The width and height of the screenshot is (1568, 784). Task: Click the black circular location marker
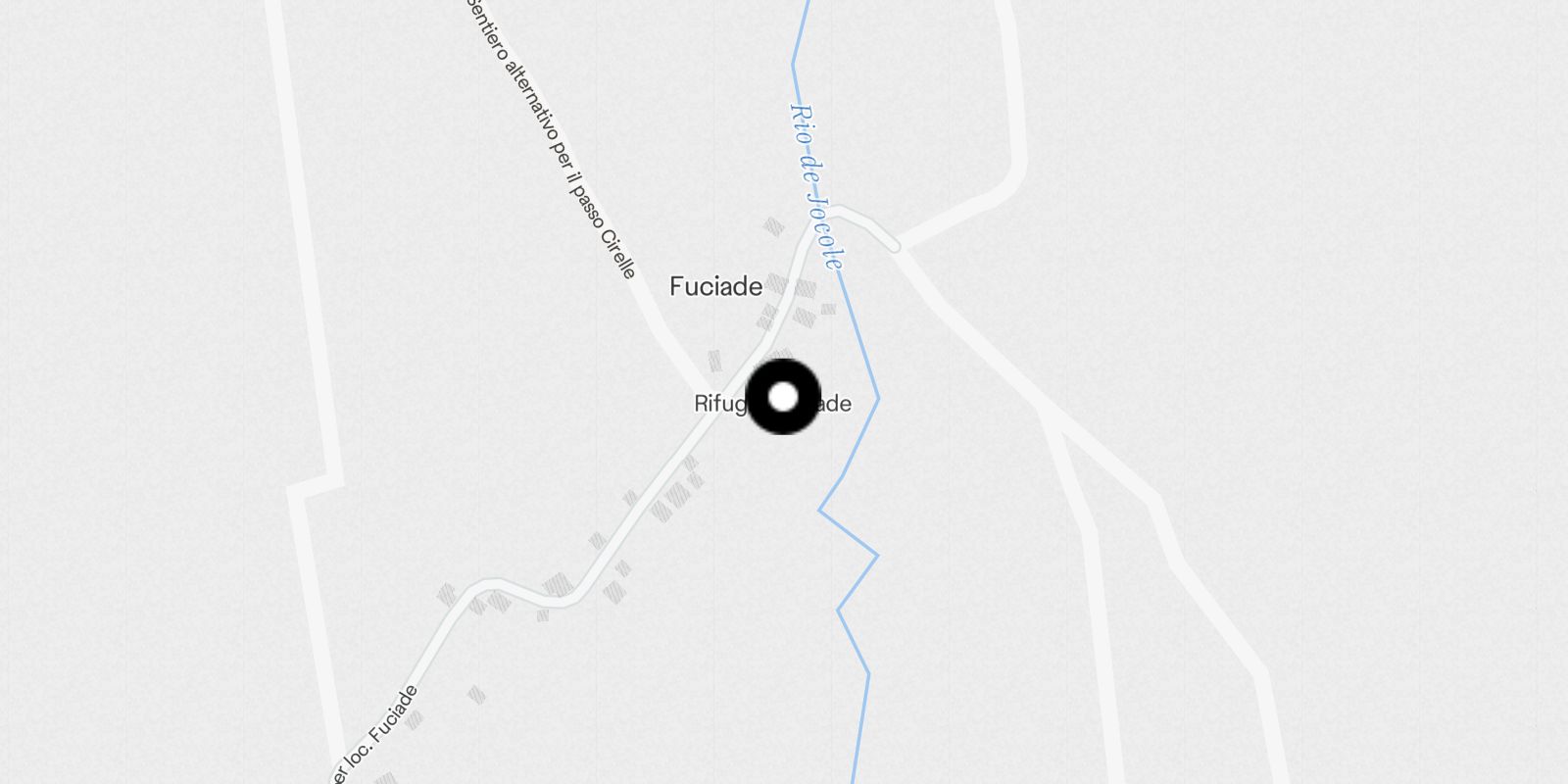pyautogui.click(x=783, y=397)
